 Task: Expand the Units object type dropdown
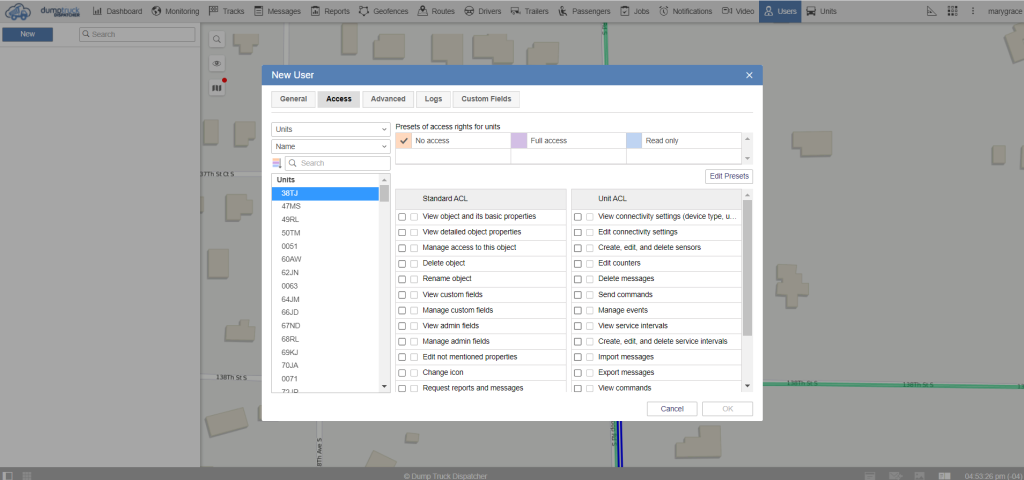click(330, 129)
